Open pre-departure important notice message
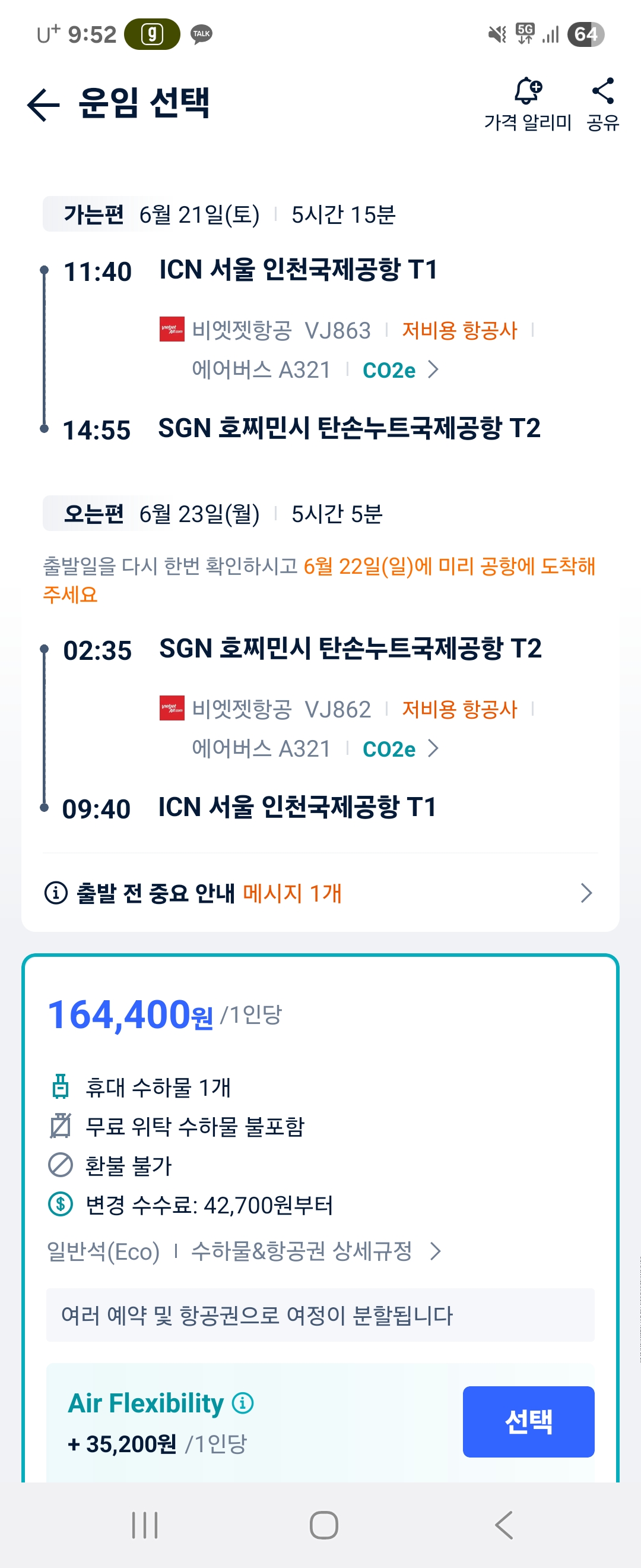The height and width of the screenshot is (1568, 641). click(x=320, y=893)
